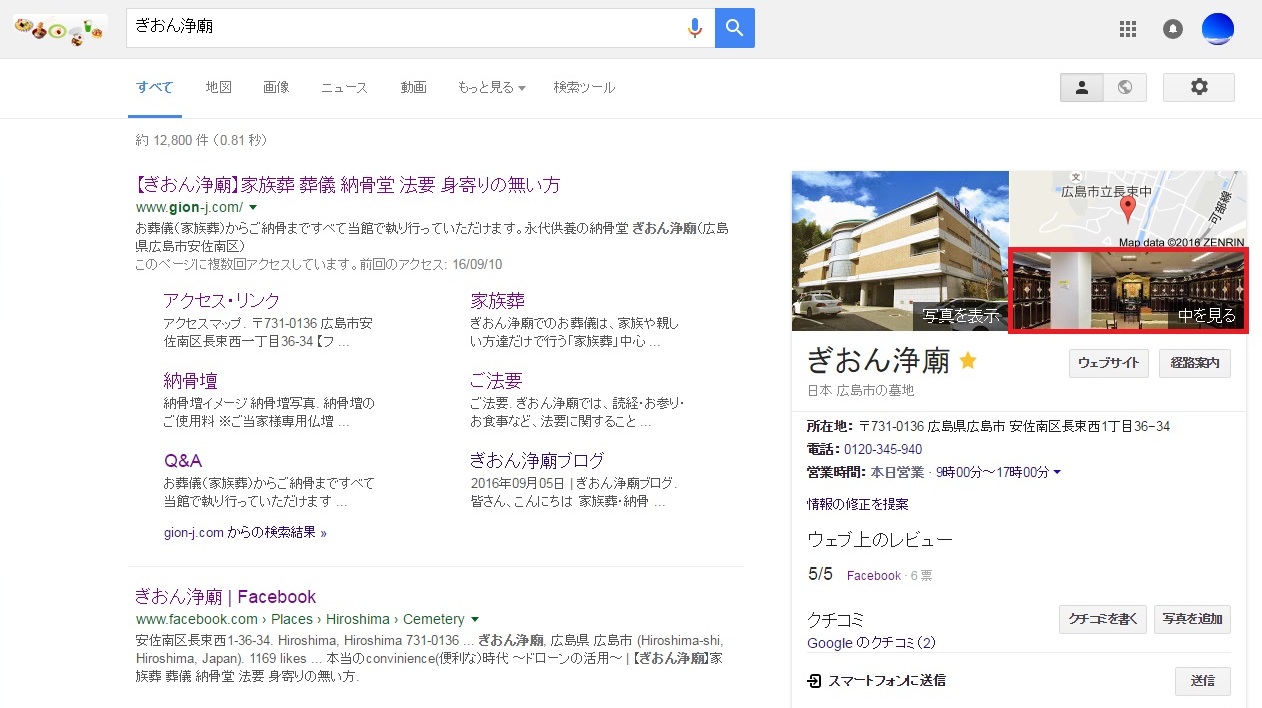
Task: Open the ご法要 sitelink
Action: (x=496, y=381)
